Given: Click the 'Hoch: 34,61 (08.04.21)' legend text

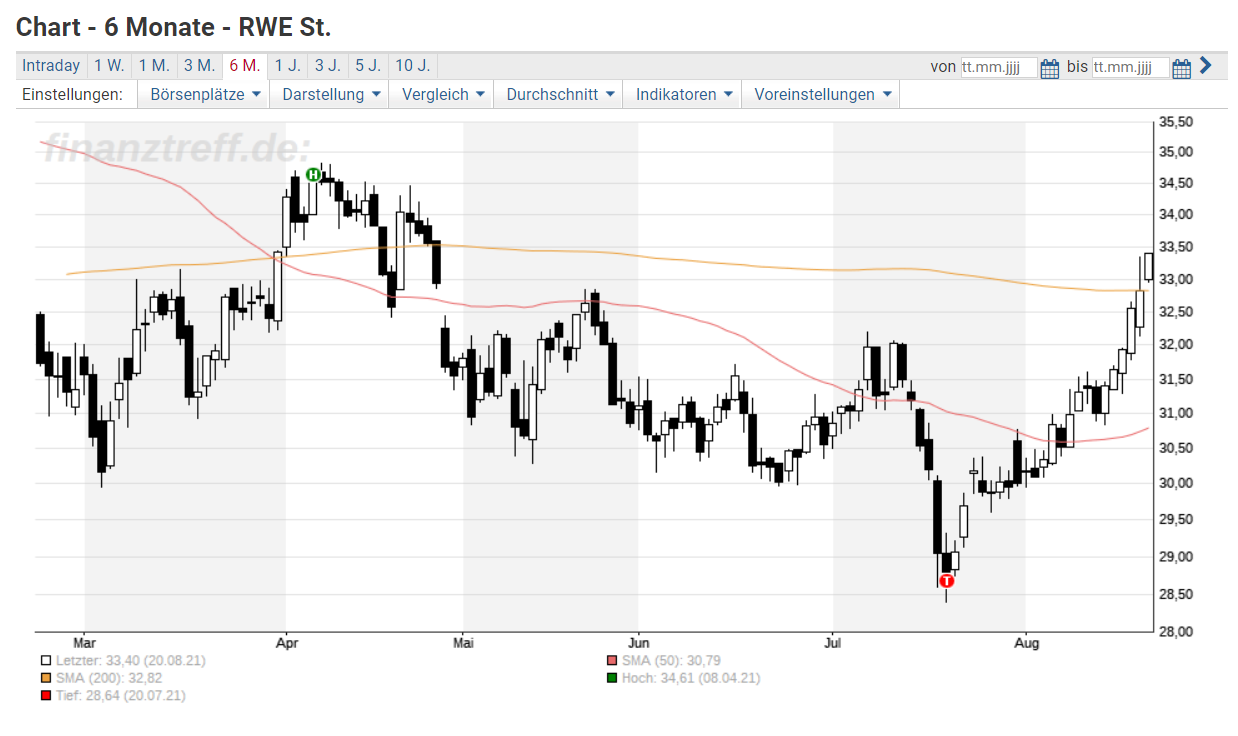Looking at the screenshot, I should (x=691, y=678).
